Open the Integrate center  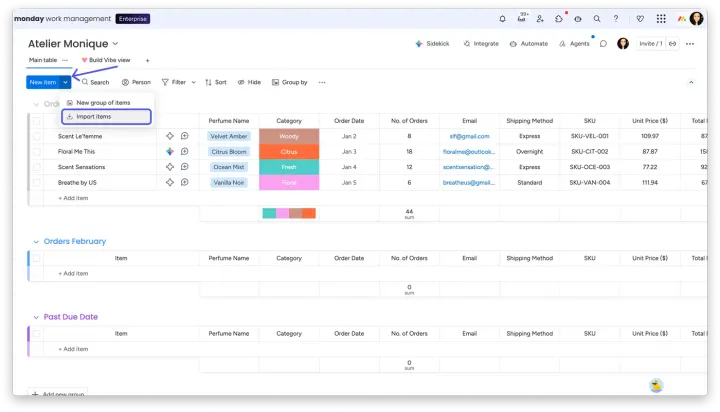(x=481, y=44)
